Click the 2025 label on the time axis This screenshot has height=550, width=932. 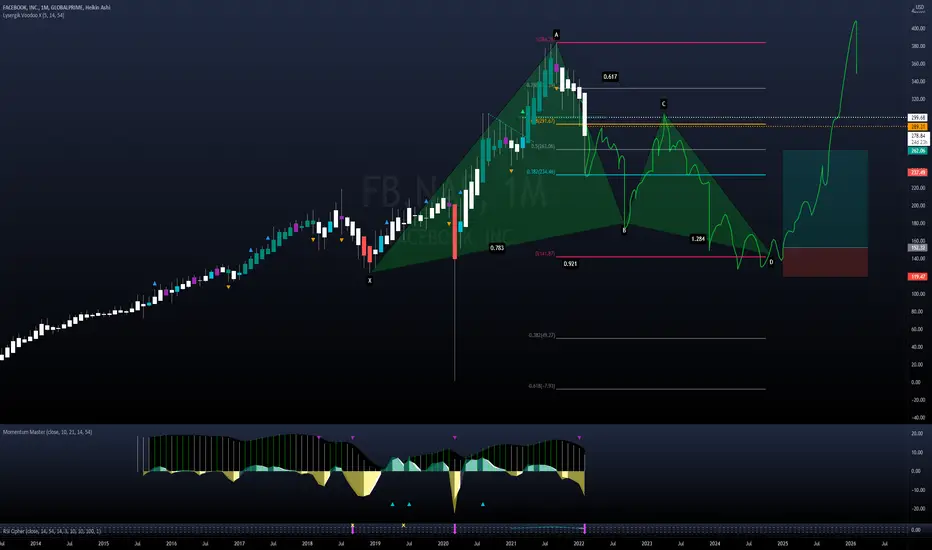(x=783, y=543)
